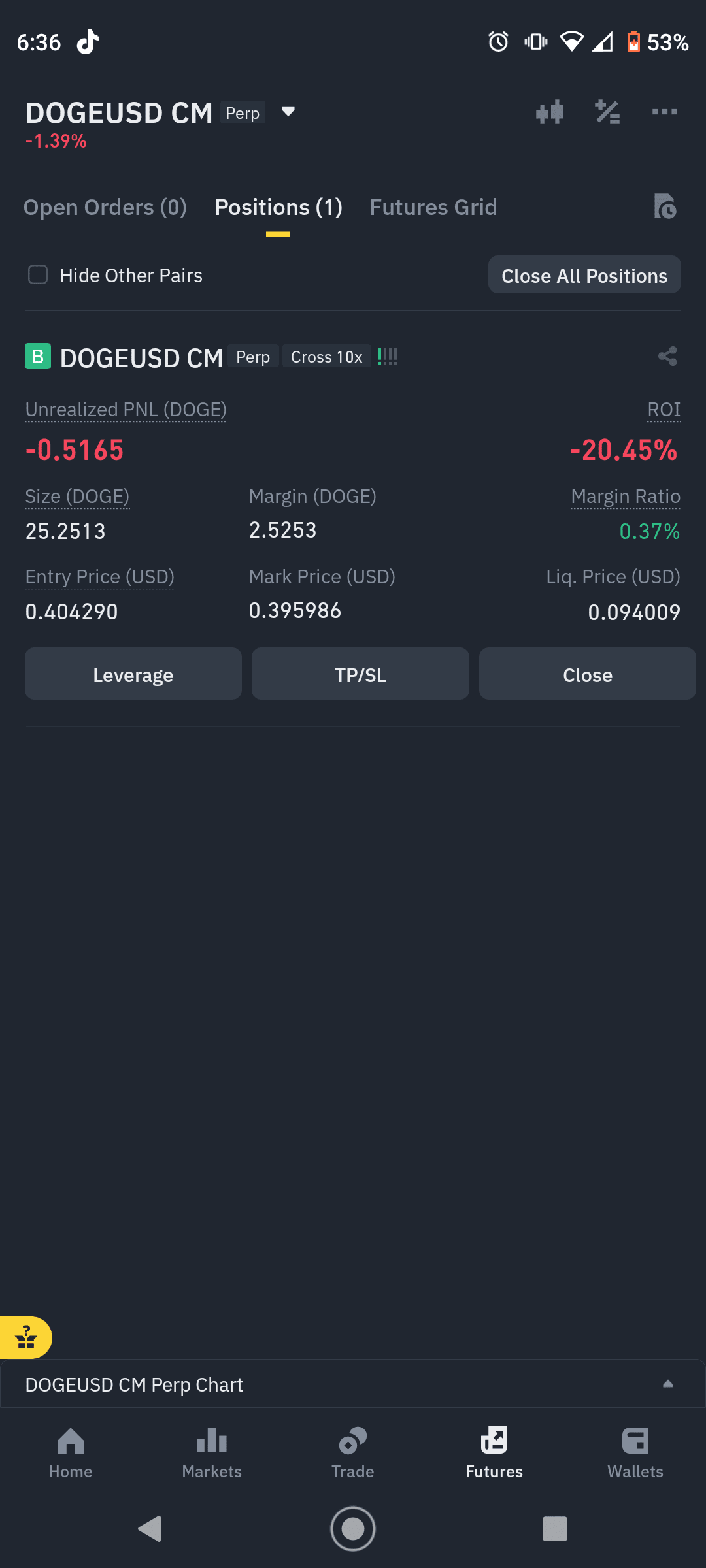
Task: Tap the Close All Positions button
Action: [584, 275]
